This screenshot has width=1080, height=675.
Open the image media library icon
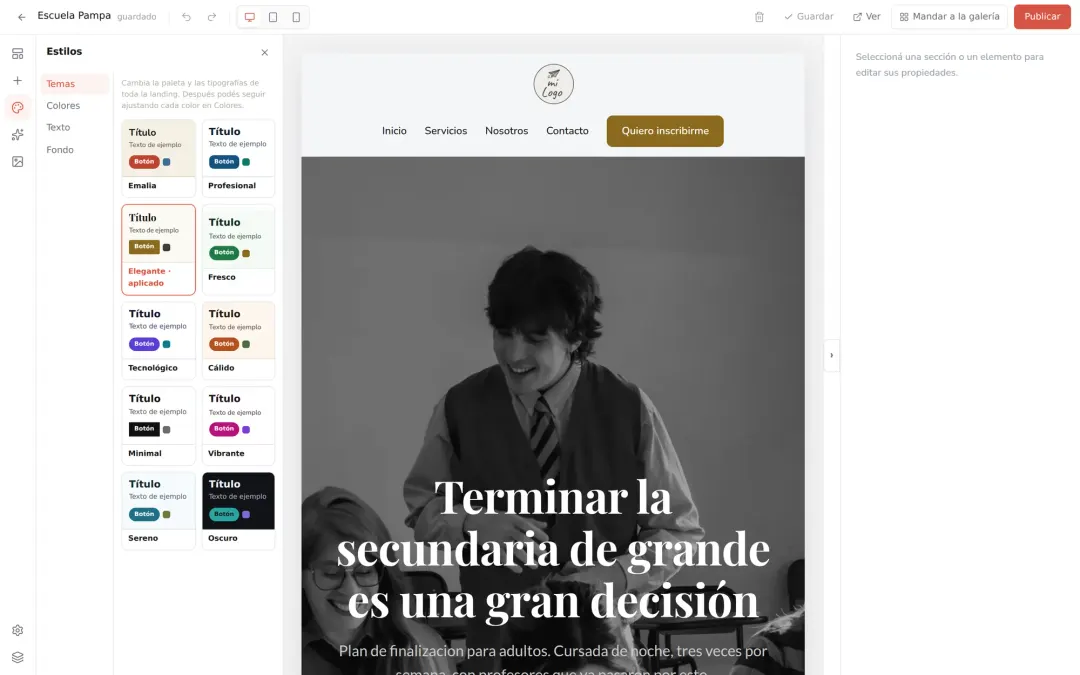pos(18,161)
